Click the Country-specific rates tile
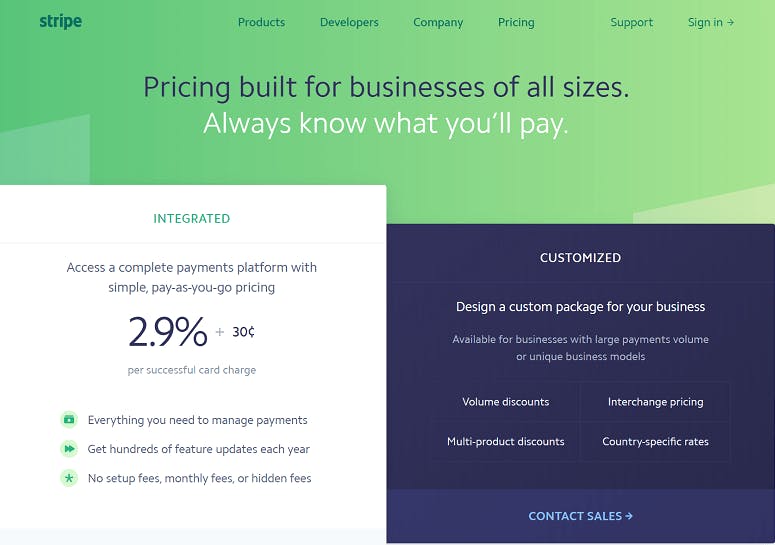 (655, 441)
